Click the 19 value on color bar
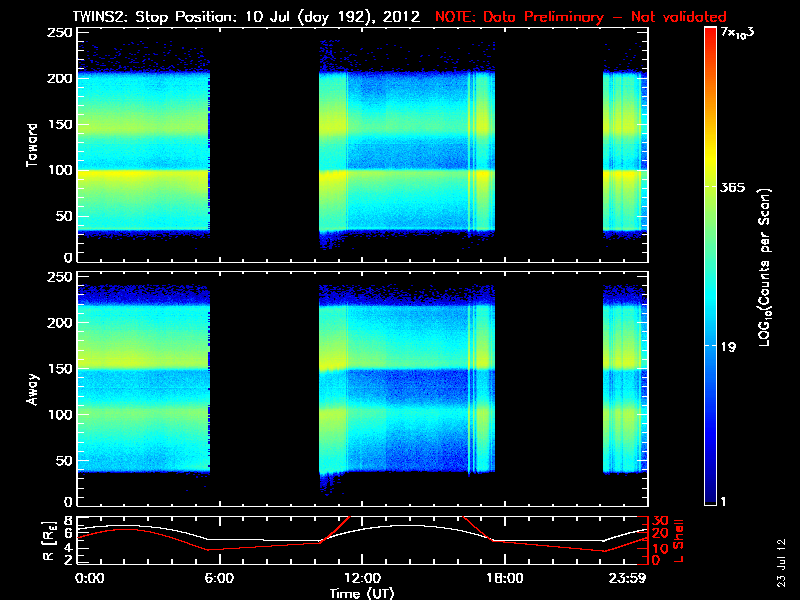The width and height of the screenshot is (800, 600). click(x=728, y=346)
